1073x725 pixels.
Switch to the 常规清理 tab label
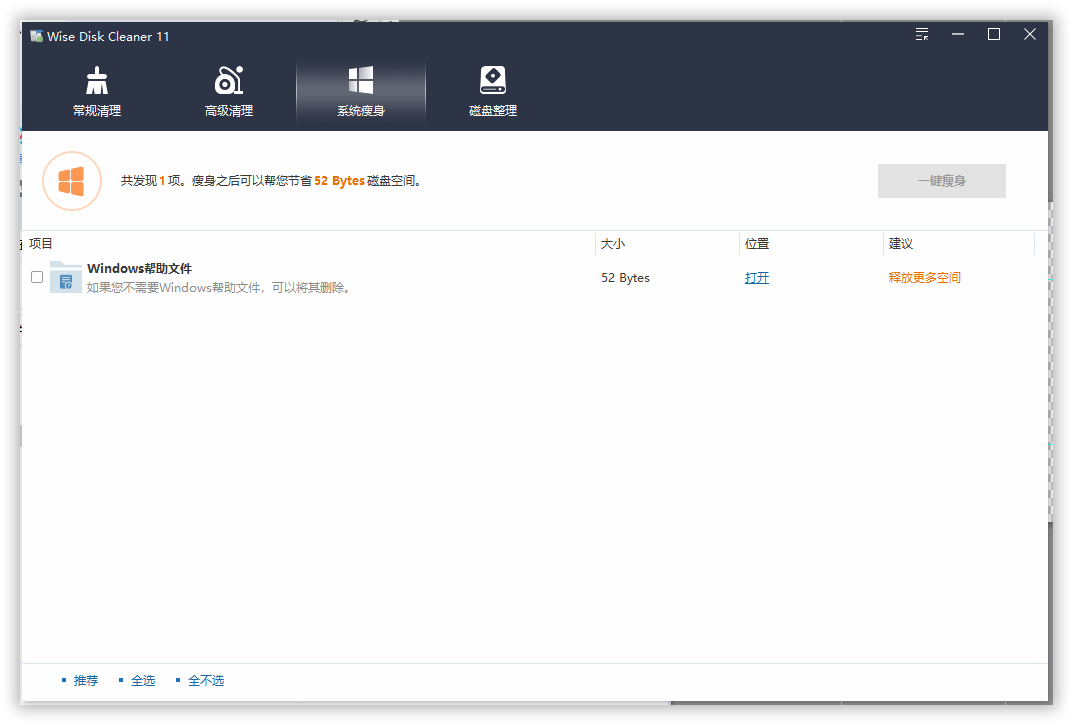tap(97, 111)
